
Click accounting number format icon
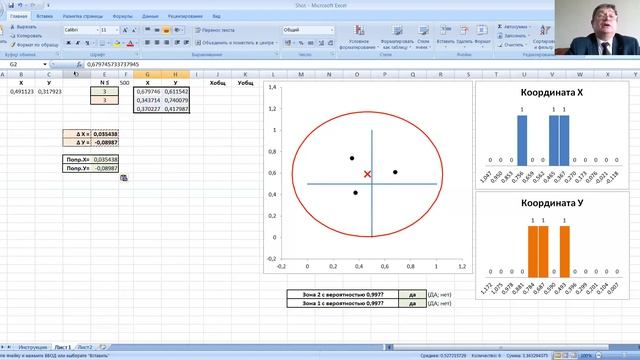point(288,43)
